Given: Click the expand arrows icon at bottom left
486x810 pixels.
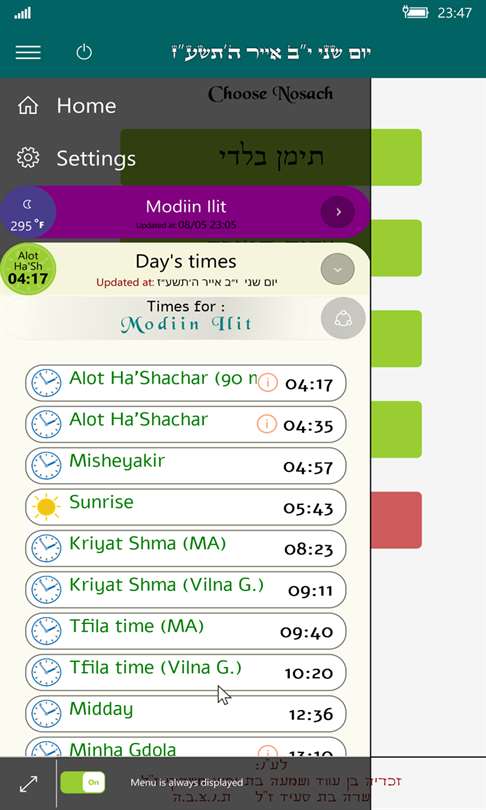Looking at the screenshot, I should click(28, 783).
